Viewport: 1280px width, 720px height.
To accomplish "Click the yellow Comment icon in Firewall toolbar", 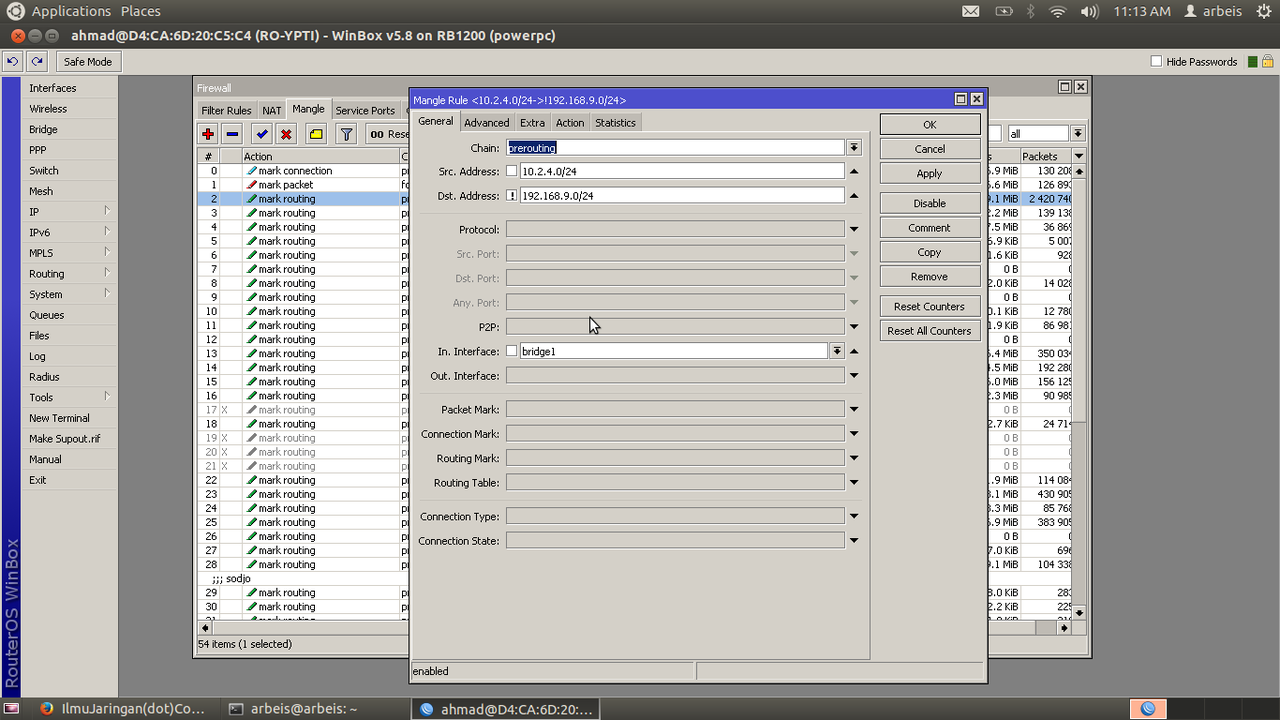I will (316, 134).
